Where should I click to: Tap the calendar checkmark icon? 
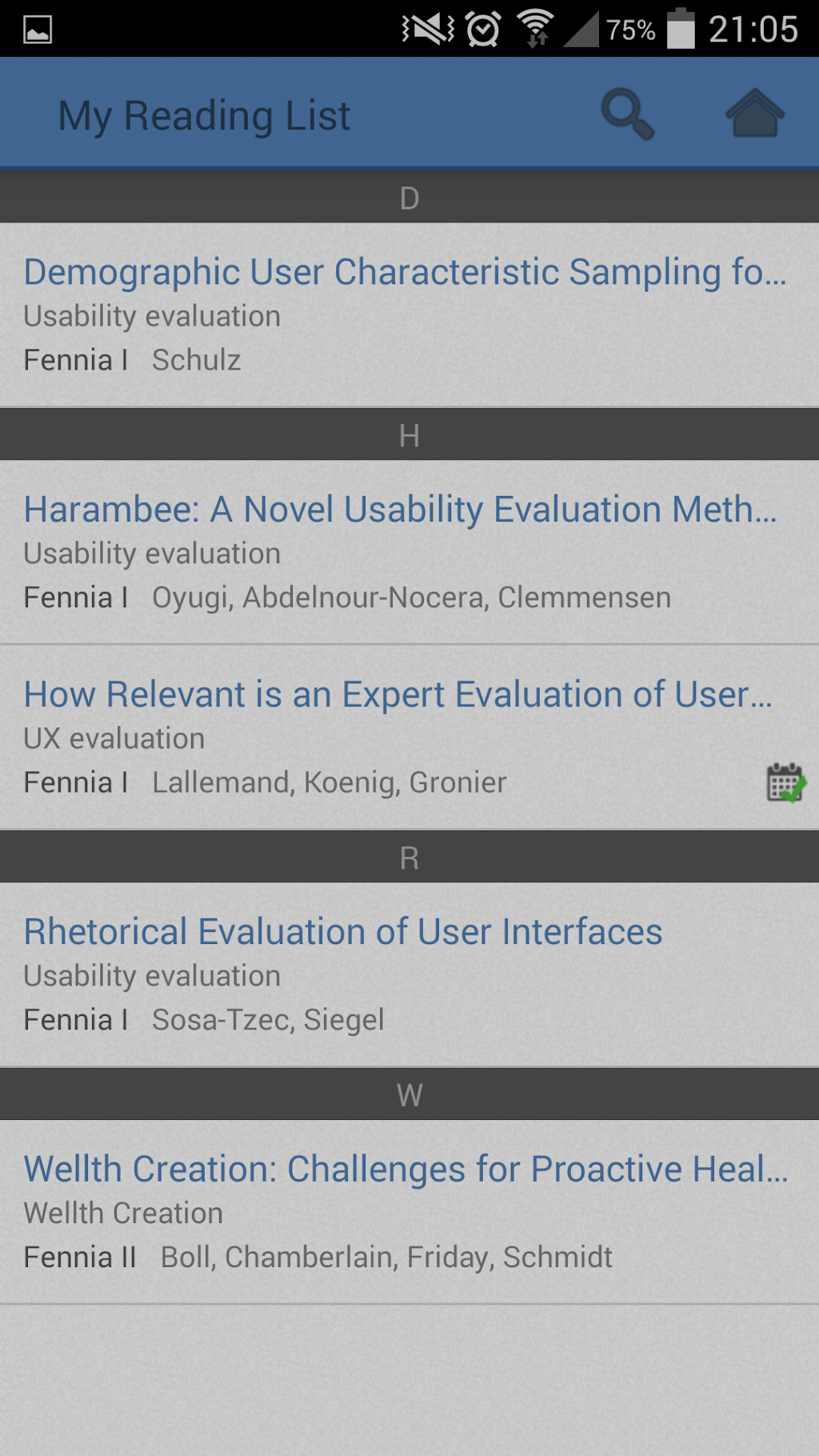[x=785, y=782]
